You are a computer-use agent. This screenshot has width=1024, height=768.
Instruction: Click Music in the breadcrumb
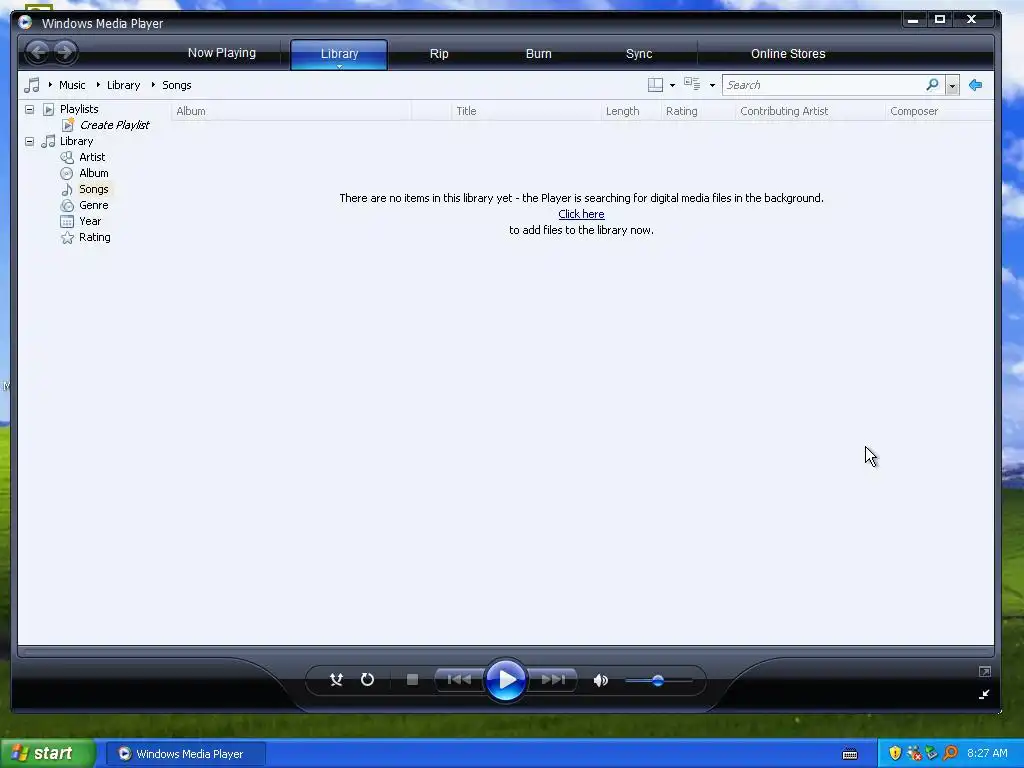pos(72,85)
